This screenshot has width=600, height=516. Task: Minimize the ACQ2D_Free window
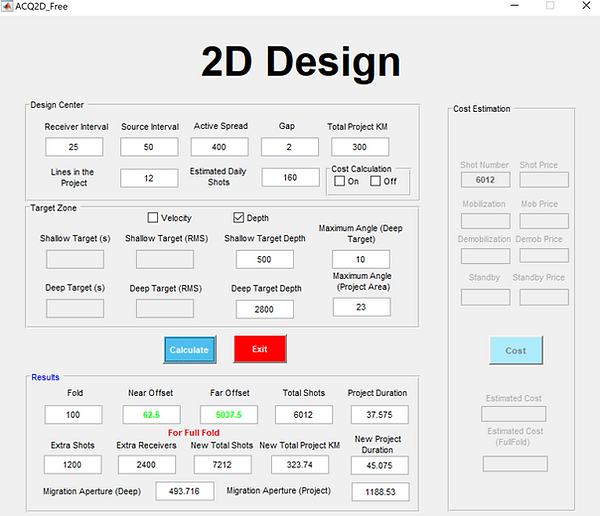click(x=515, y=6)
